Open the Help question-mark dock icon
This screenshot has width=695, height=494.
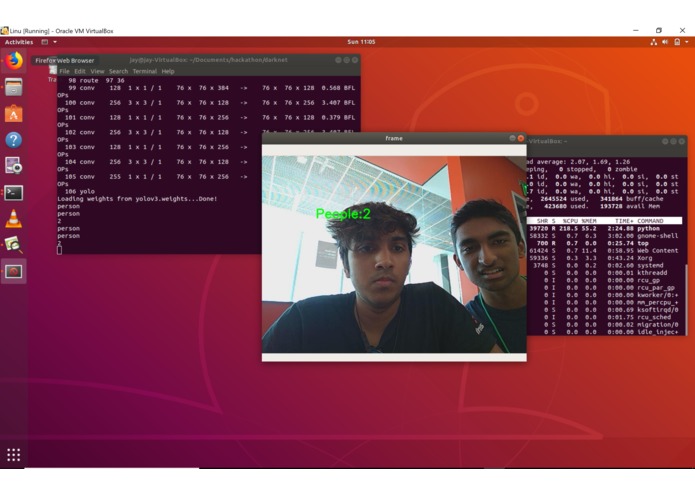click(x=14, y=140)
